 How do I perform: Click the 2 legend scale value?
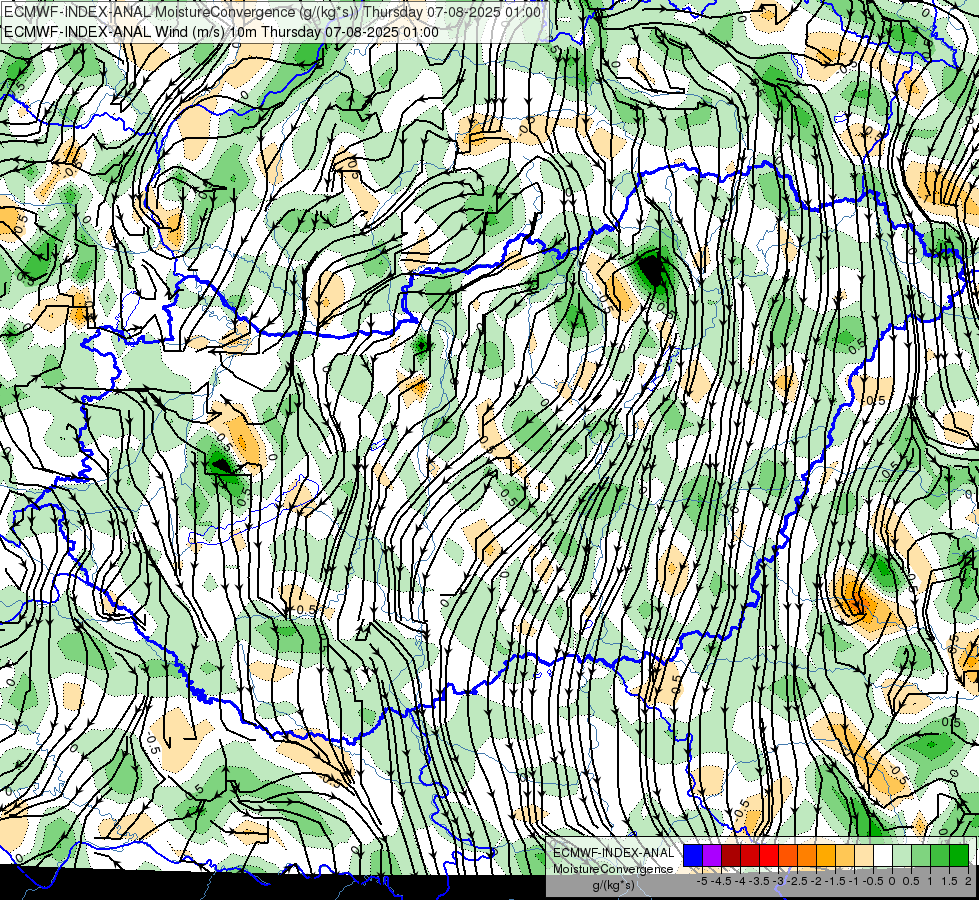coord(968,881)
